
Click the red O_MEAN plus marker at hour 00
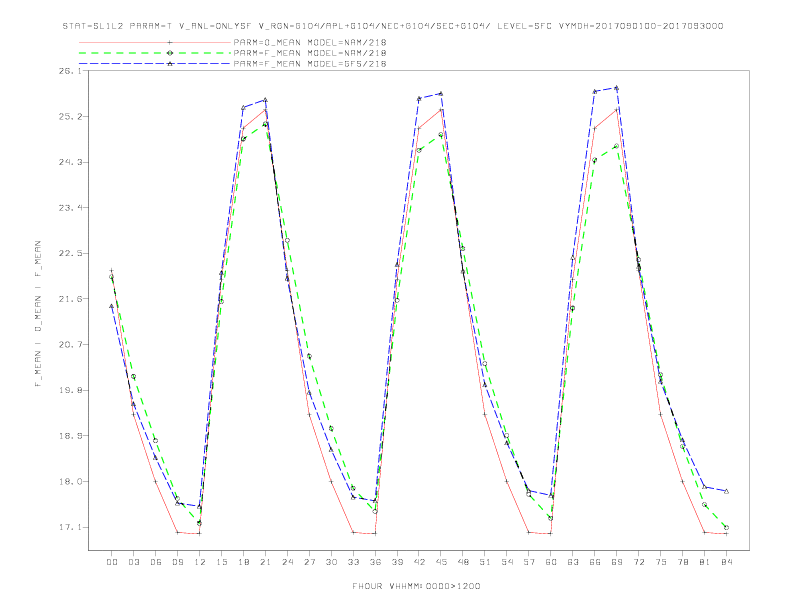tap(112, 271)
